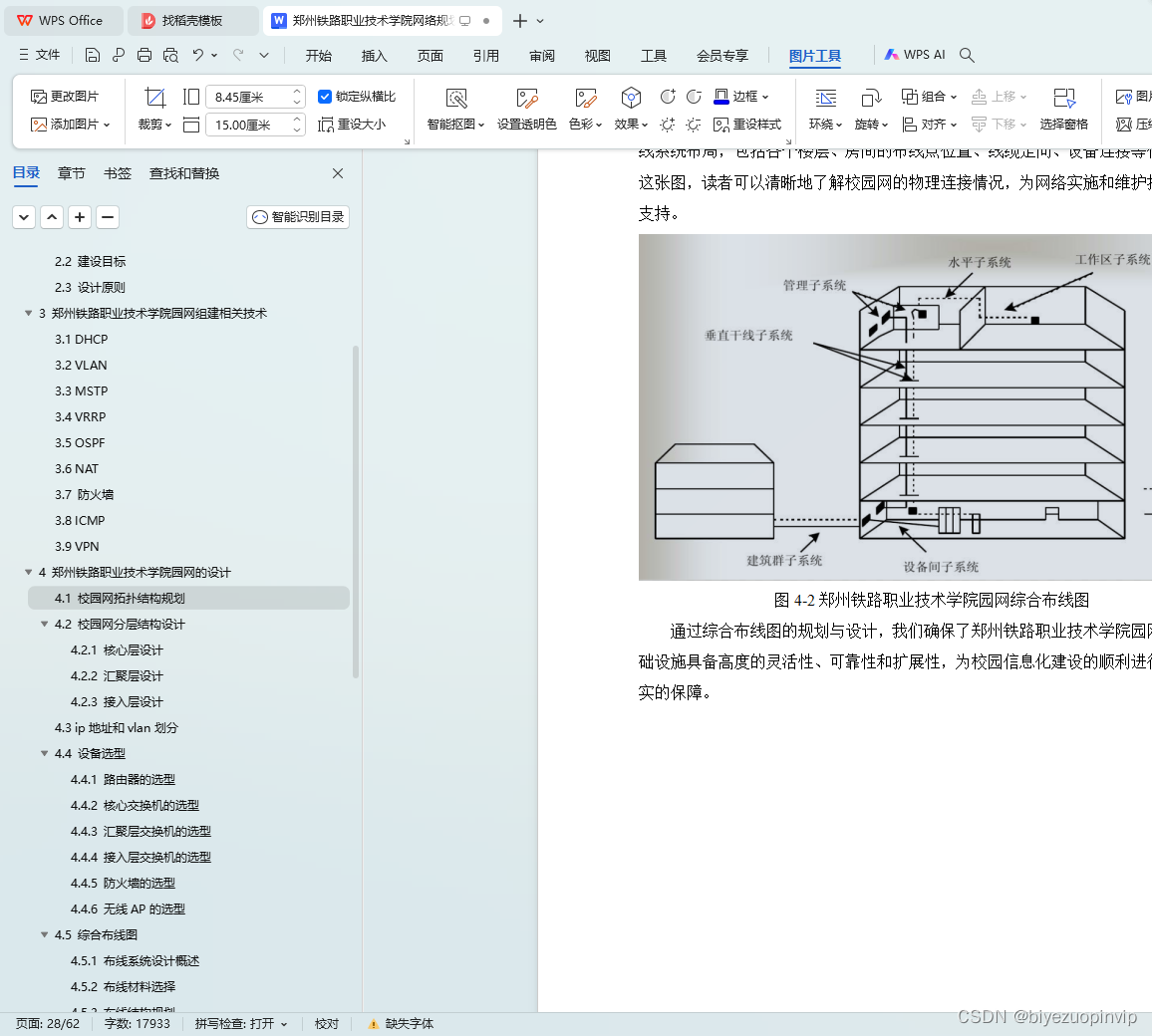Click the Save icon in quick toolbar

(x=92, y=55)
